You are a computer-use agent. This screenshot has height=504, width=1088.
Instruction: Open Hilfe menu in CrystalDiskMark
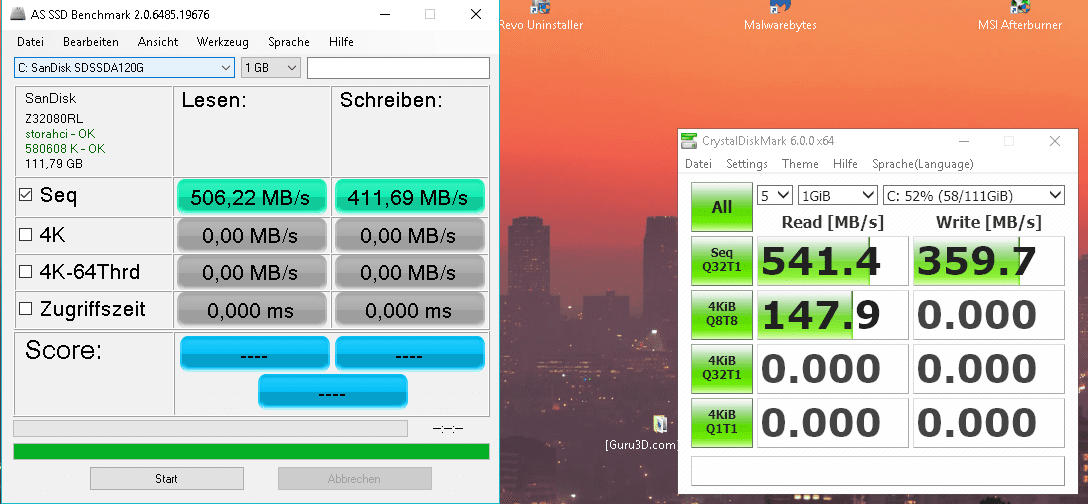[845, 164]
